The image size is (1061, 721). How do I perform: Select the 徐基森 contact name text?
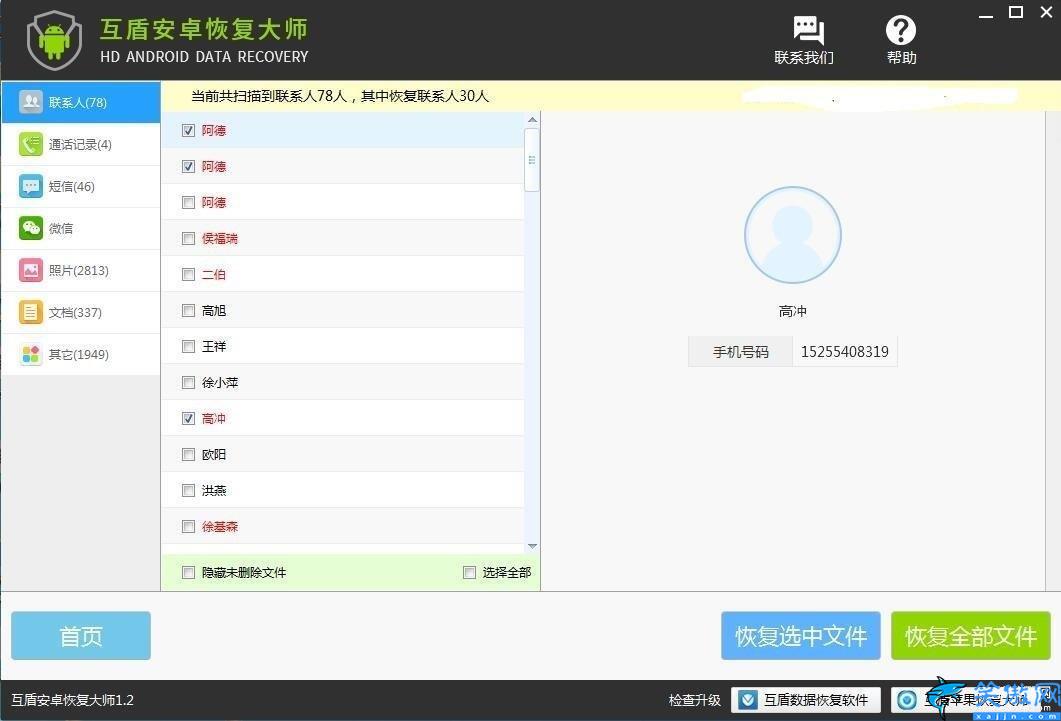point(220,526)
